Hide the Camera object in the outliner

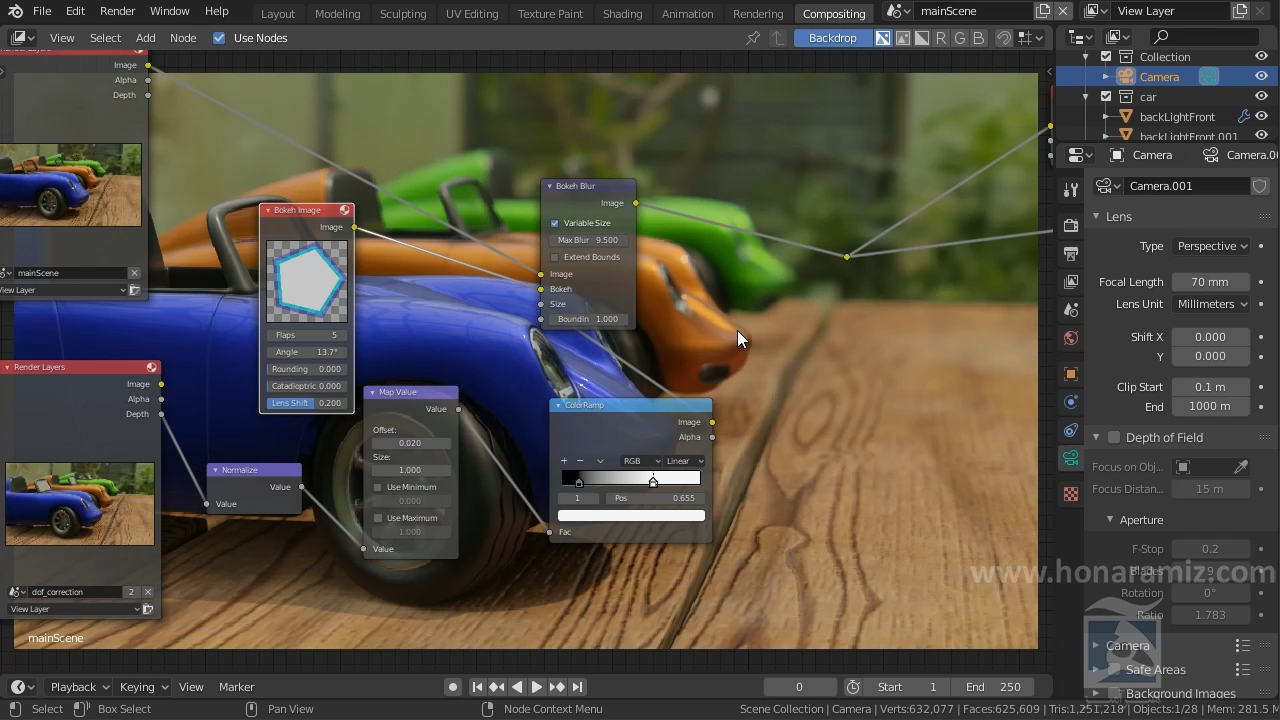(1261, 77)
